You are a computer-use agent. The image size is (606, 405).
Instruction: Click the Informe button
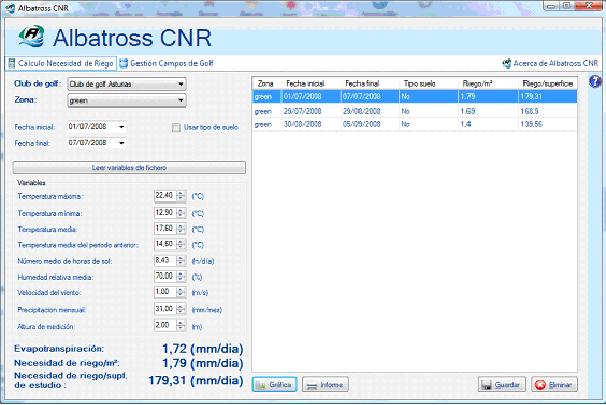[325, 385]
